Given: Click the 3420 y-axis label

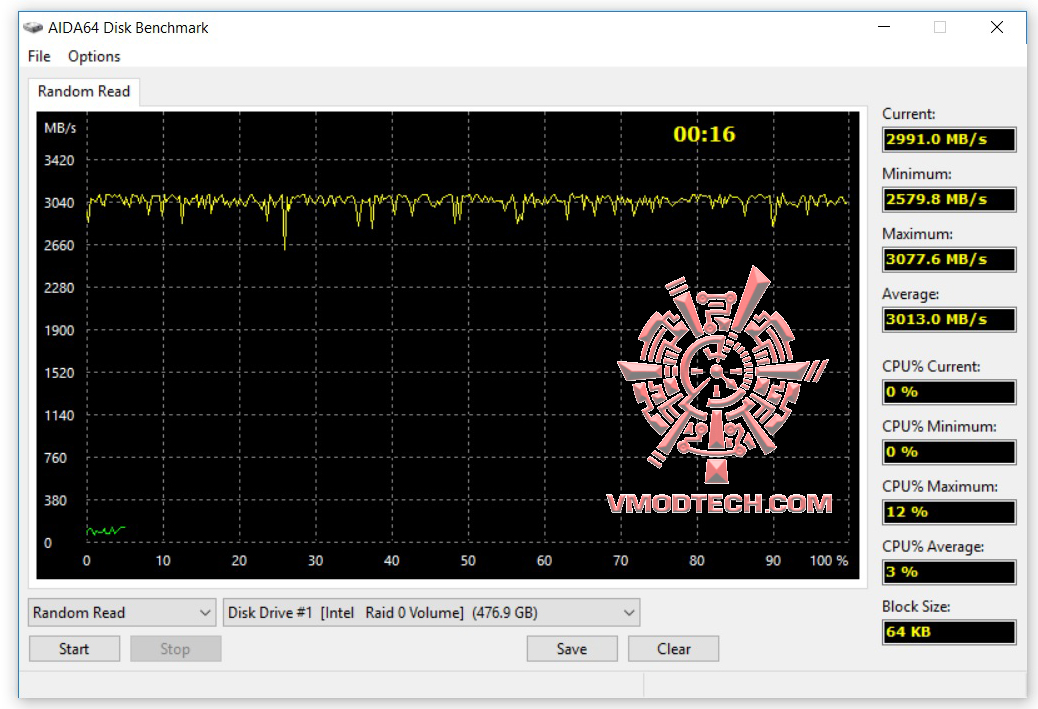Looking at the screenshot, I should 59,160.
